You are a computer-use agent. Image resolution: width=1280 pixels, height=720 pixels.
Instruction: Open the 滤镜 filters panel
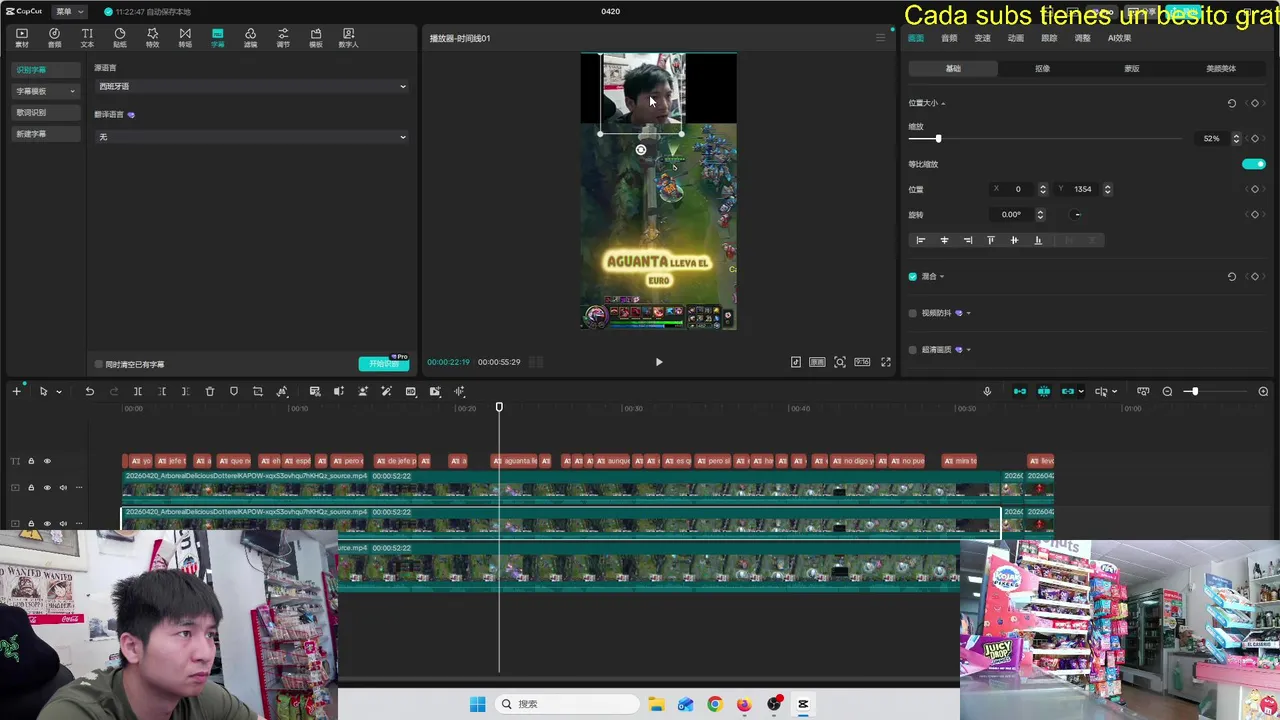(x=250, y=38)
